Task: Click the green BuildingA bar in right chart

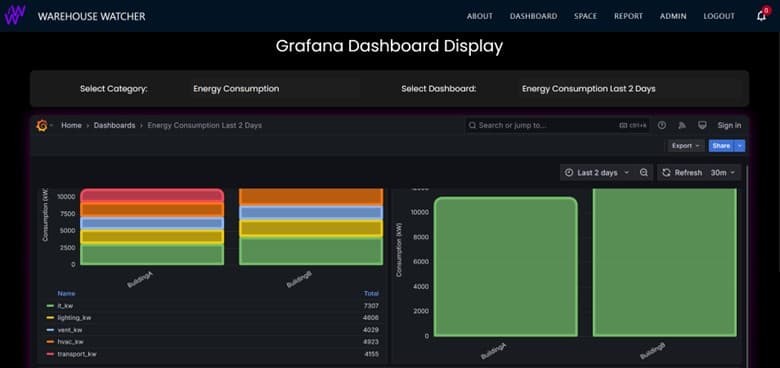Action: tap(505, 267)
